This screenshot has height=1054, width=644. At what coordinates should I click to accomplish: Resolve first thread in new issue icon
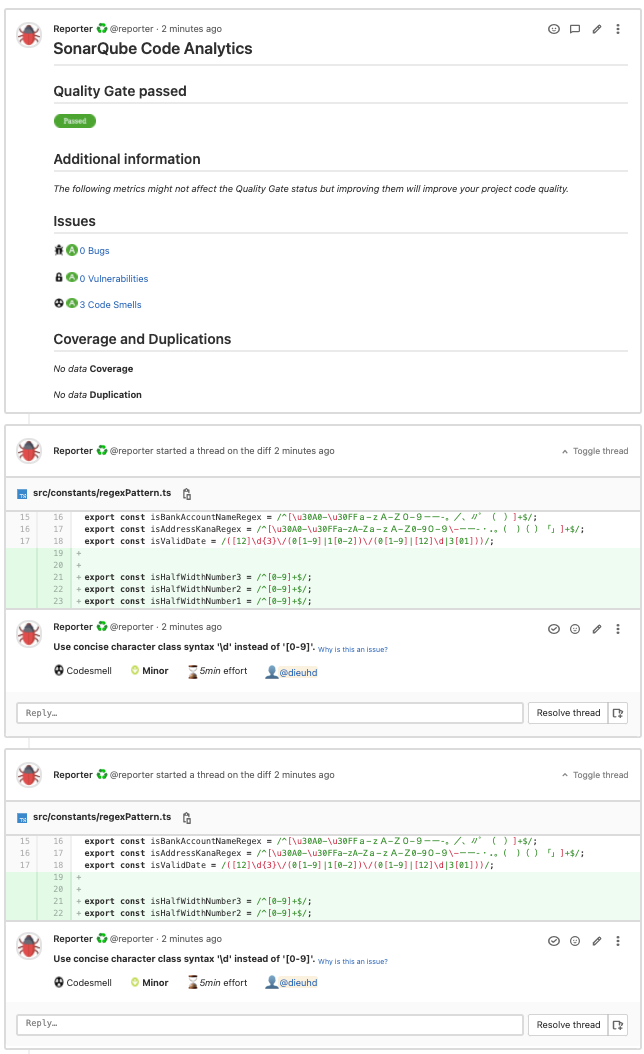click(618, 713)
